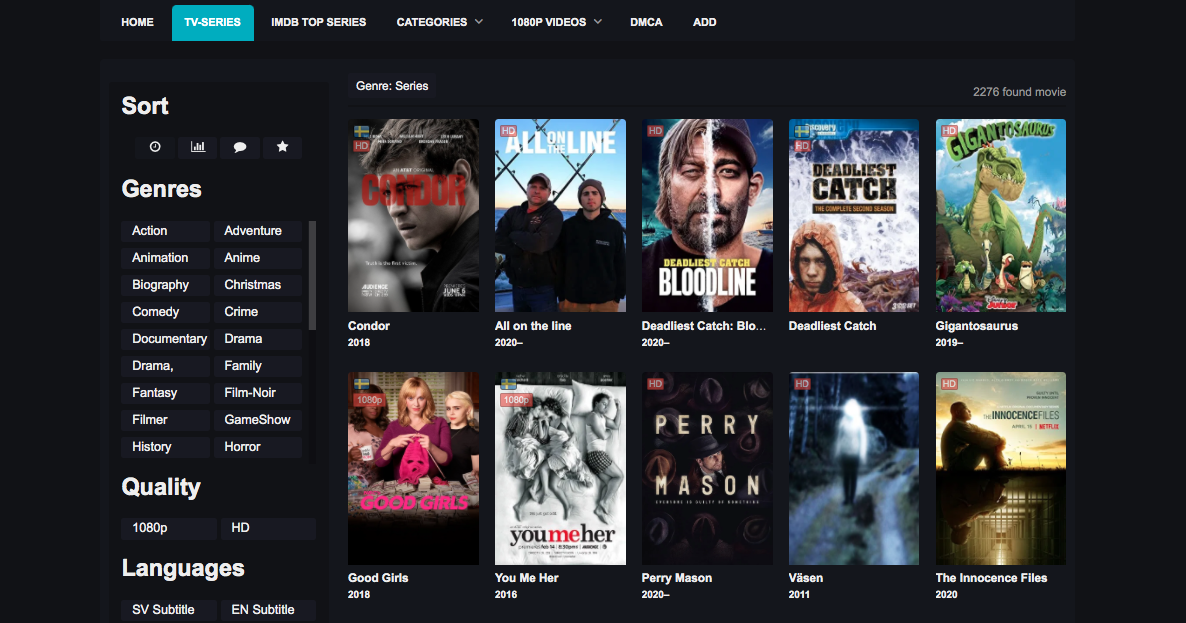1186x623 pixels.
Task: Filter by Comedy genre
Action: point(165,312)
